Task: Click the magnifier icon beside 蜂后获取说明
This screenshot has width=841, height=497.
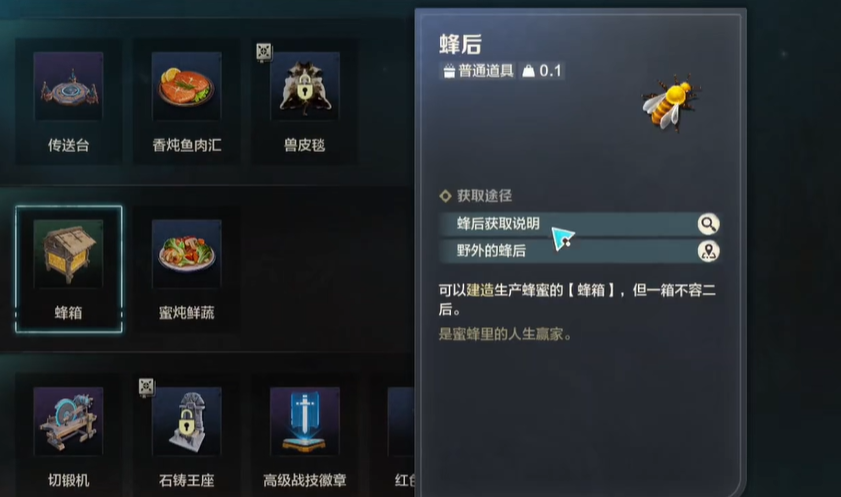Action: (x=708, y=224)
